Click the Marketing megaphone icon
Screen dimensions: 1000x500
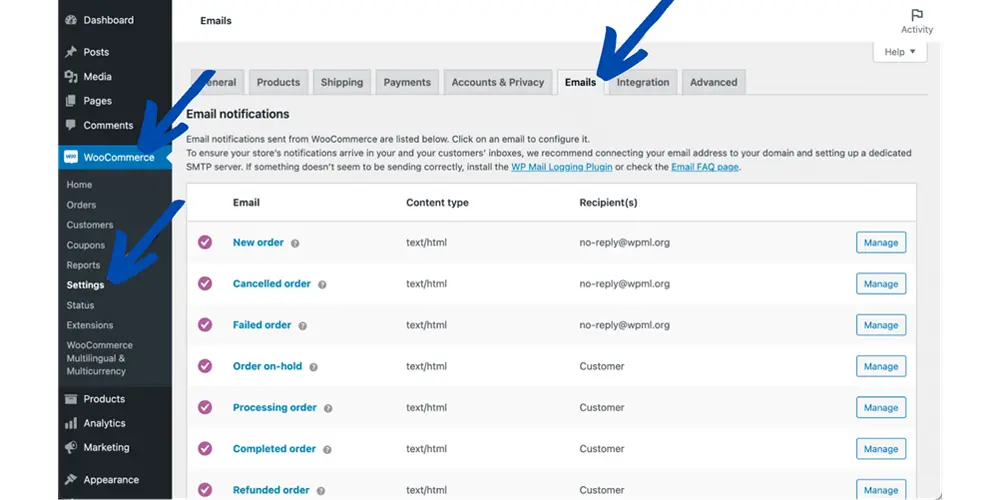click(71, 448)
